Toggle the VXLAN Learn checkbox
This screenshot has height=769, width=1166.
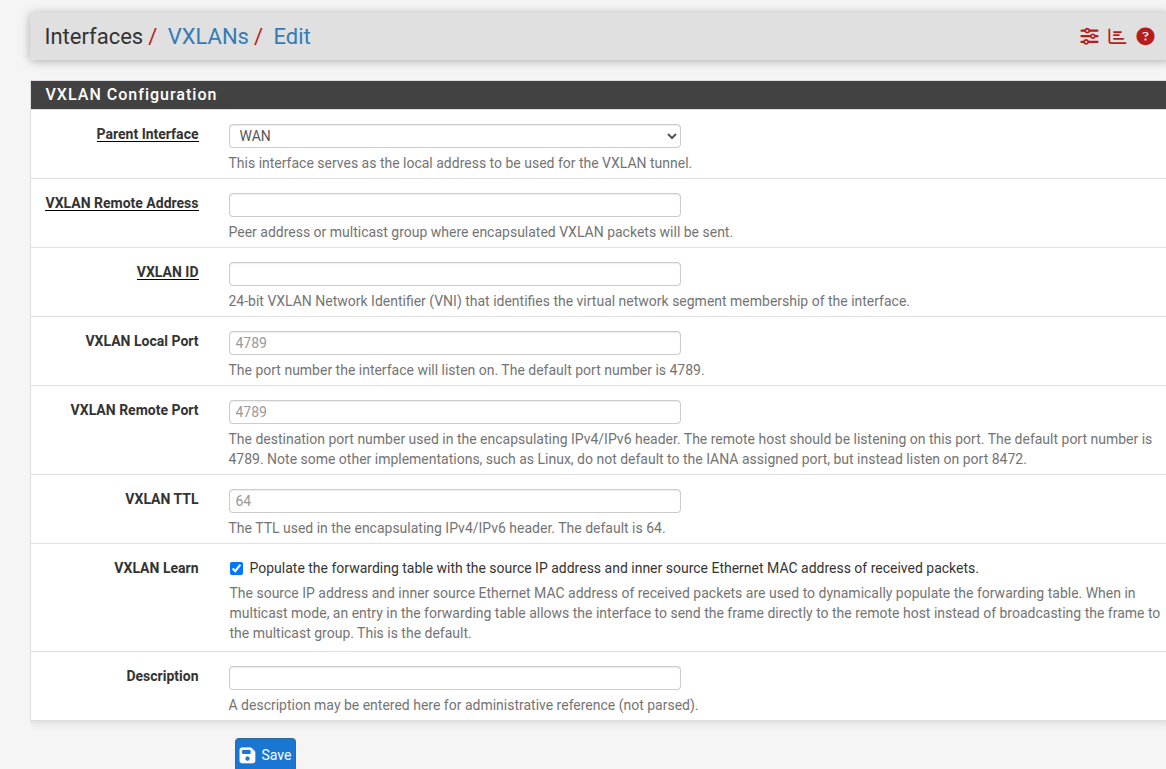click(236, 568)
